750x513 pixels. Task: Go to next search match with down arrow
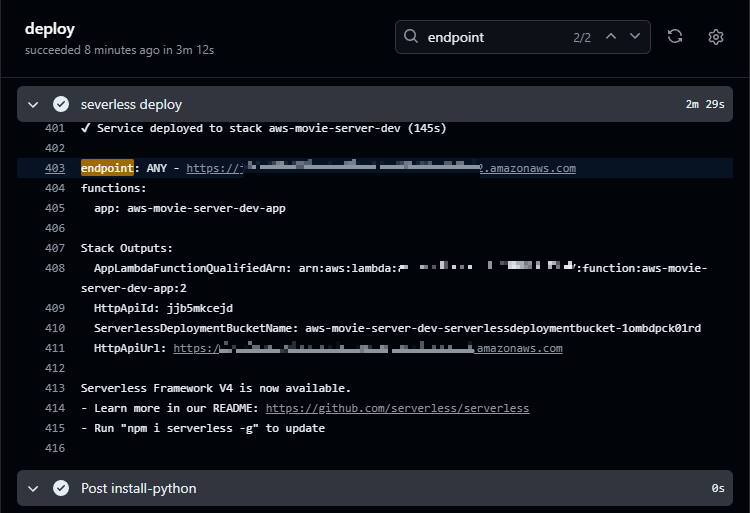635,36
